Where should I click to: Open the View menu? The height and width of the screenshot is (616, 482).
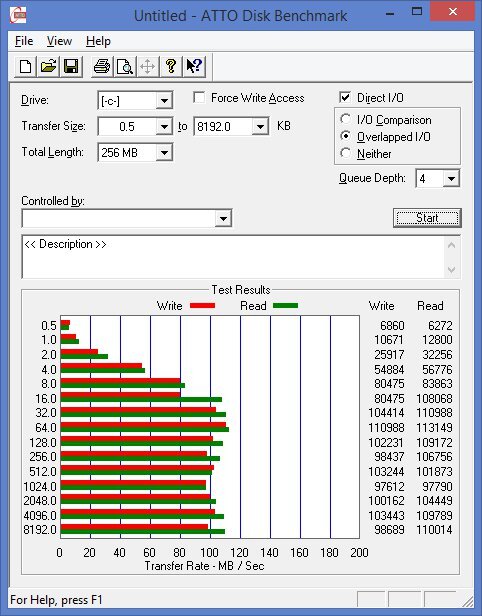pyautogui.click(x=59, y=41)
